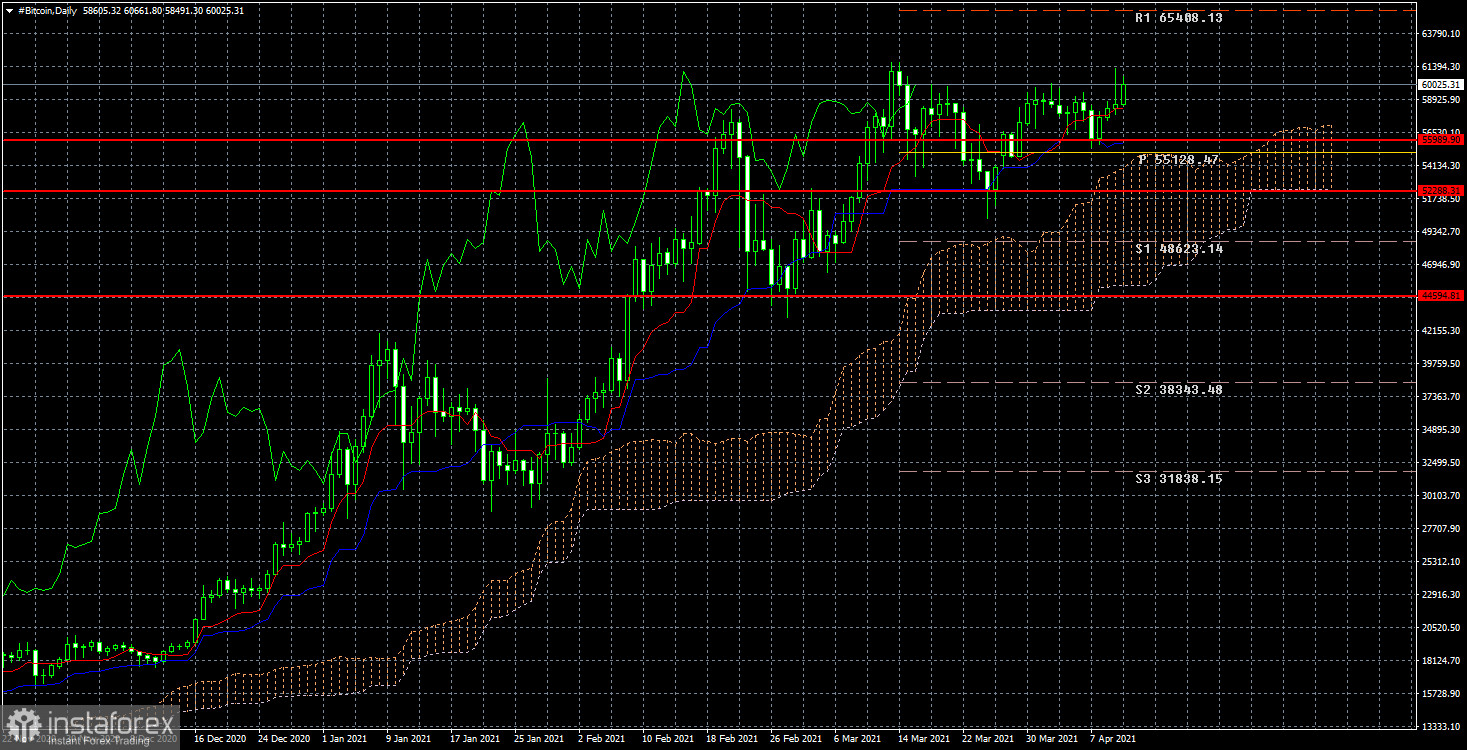Click the P 55128.47 pivot label
Image resolution: width=1467 pixels, height=750 pixels.
1178,160
